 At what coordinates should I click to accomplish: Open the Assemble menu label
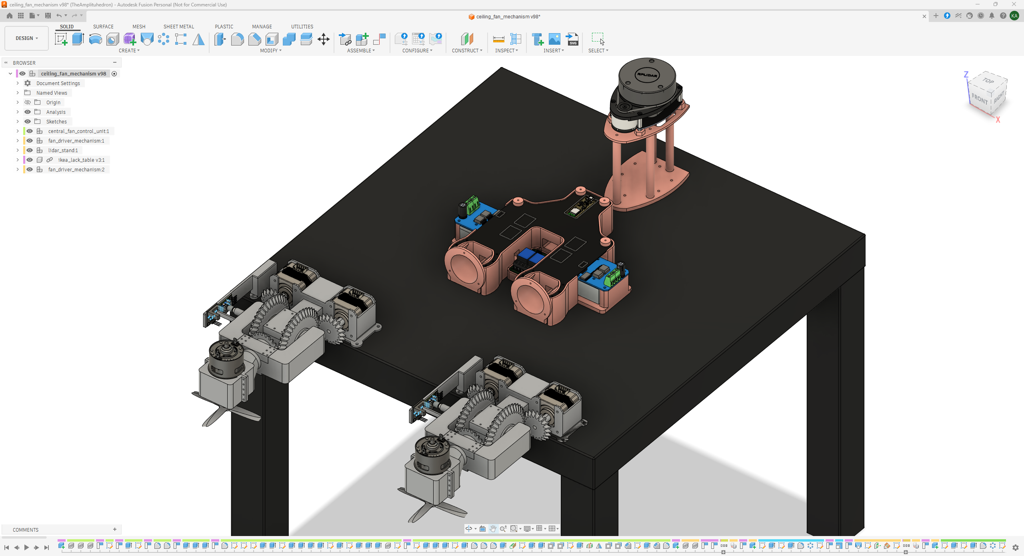[360, 50]
